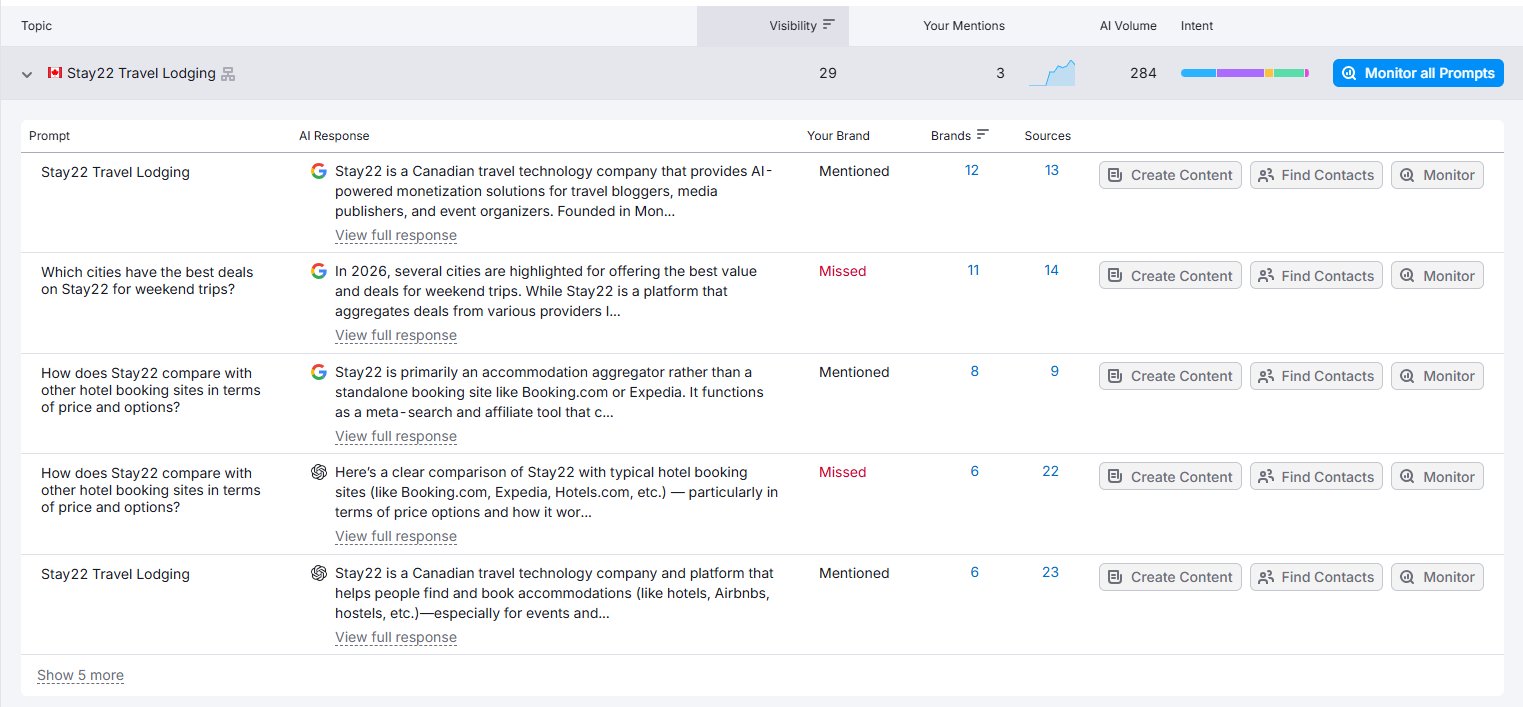The height and width of the screenshot is (707, 1523).
Task: Click Find Contacts in the row with 23 sources
Action: click(1316, 577)
